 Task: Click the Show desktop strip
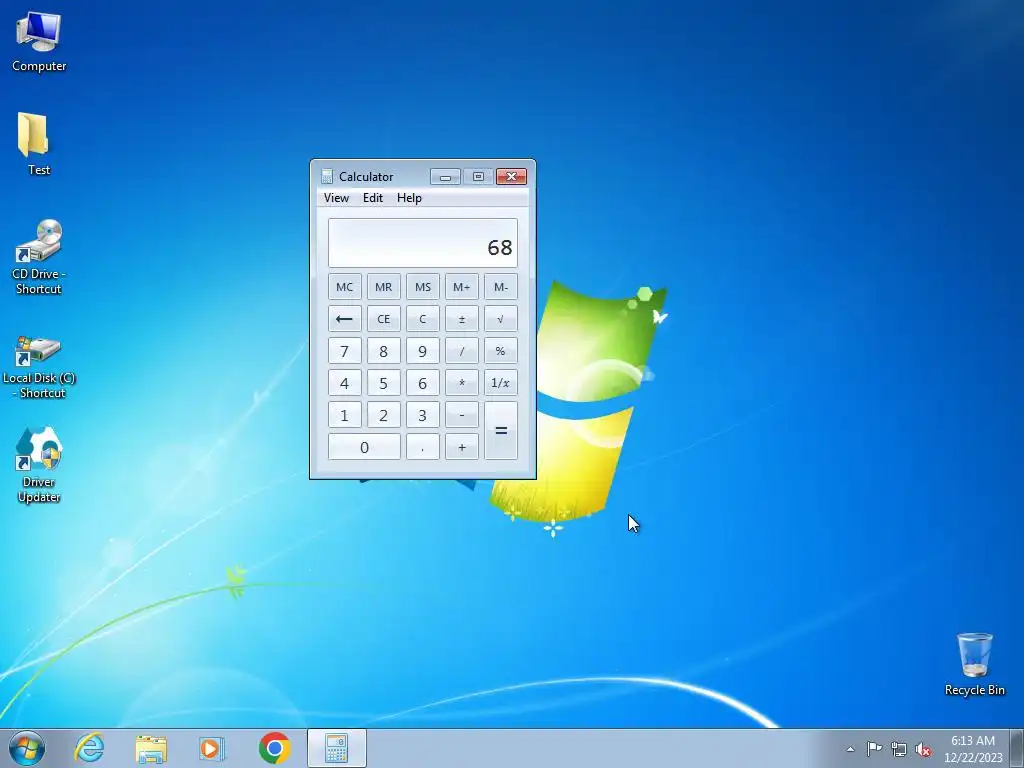[x=1017, y=748]
